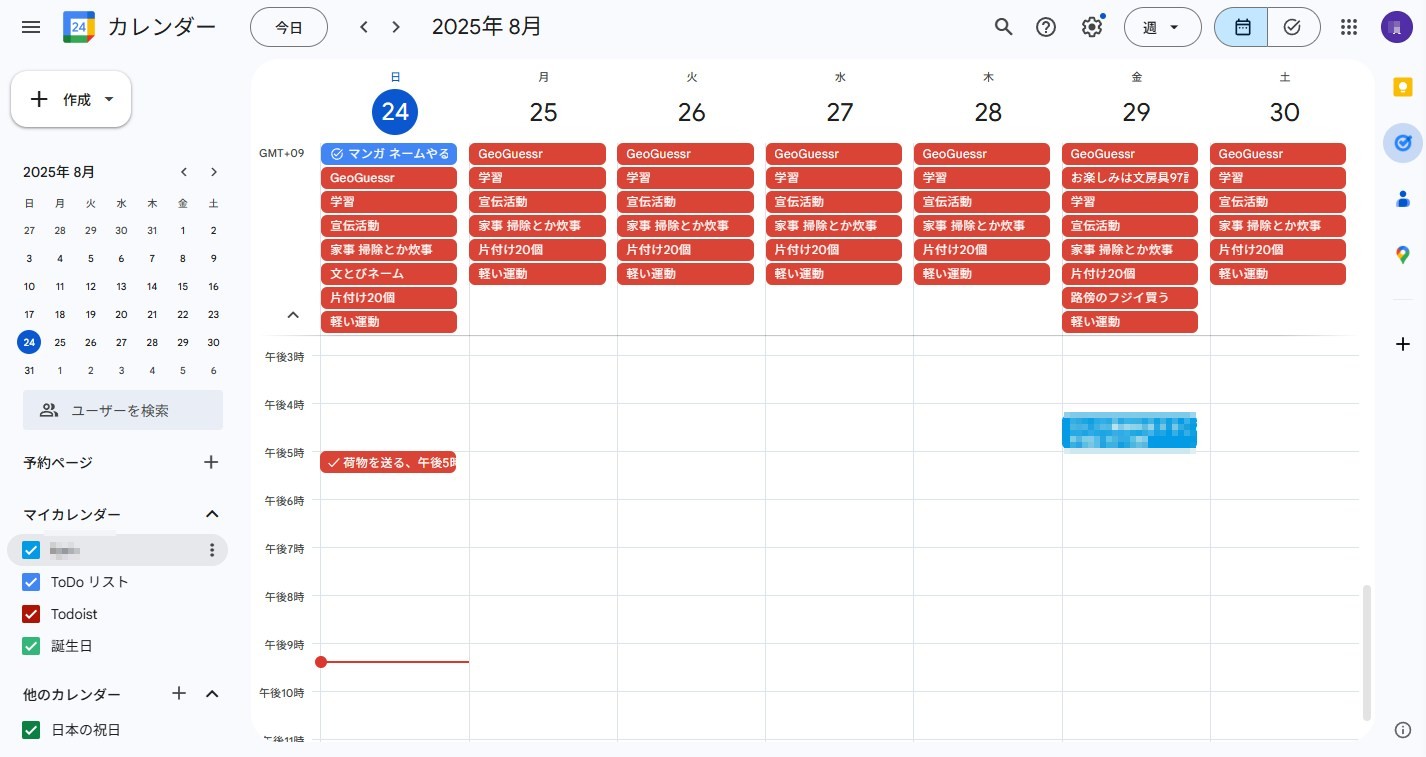Open the 文とびネーム event on Sunday
The width and height of the screenshot is (1426, 757).
click(x=389, y=274)
